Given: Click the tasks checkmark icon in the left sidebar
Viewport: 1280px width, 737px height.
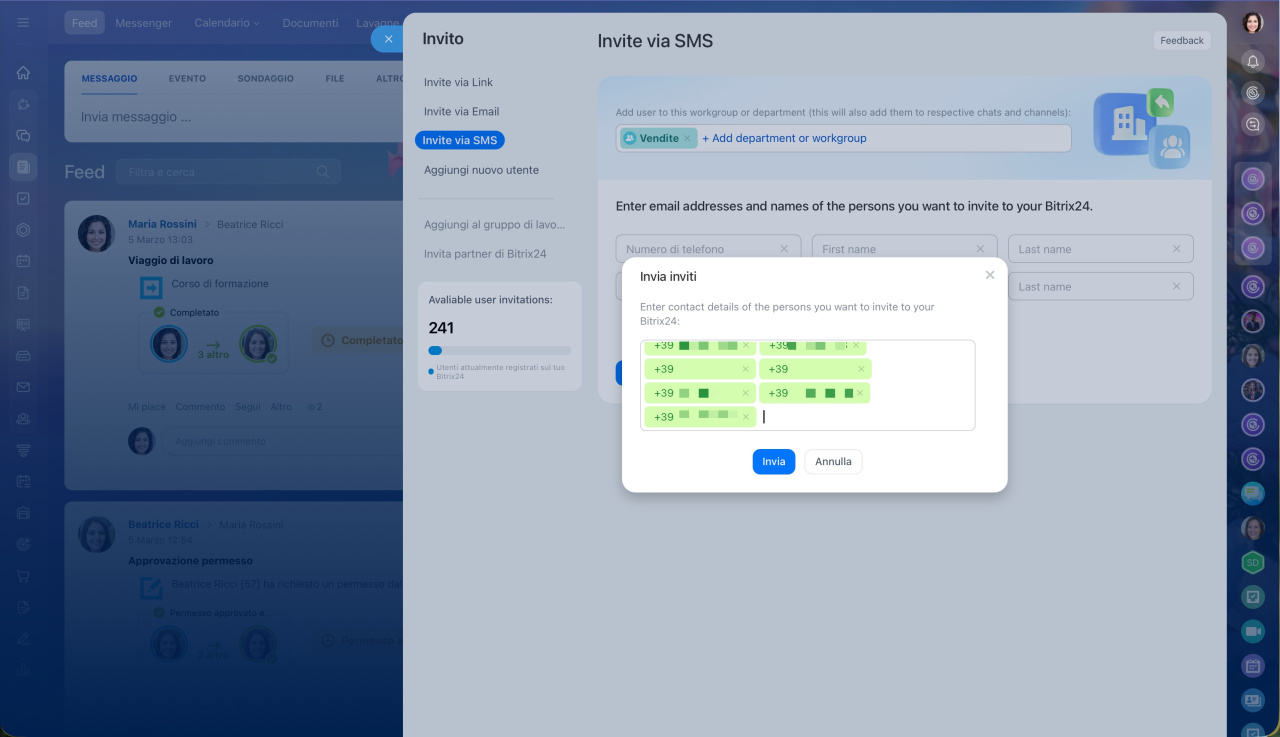Looking at the screenshot, I should tap(23, 198).
